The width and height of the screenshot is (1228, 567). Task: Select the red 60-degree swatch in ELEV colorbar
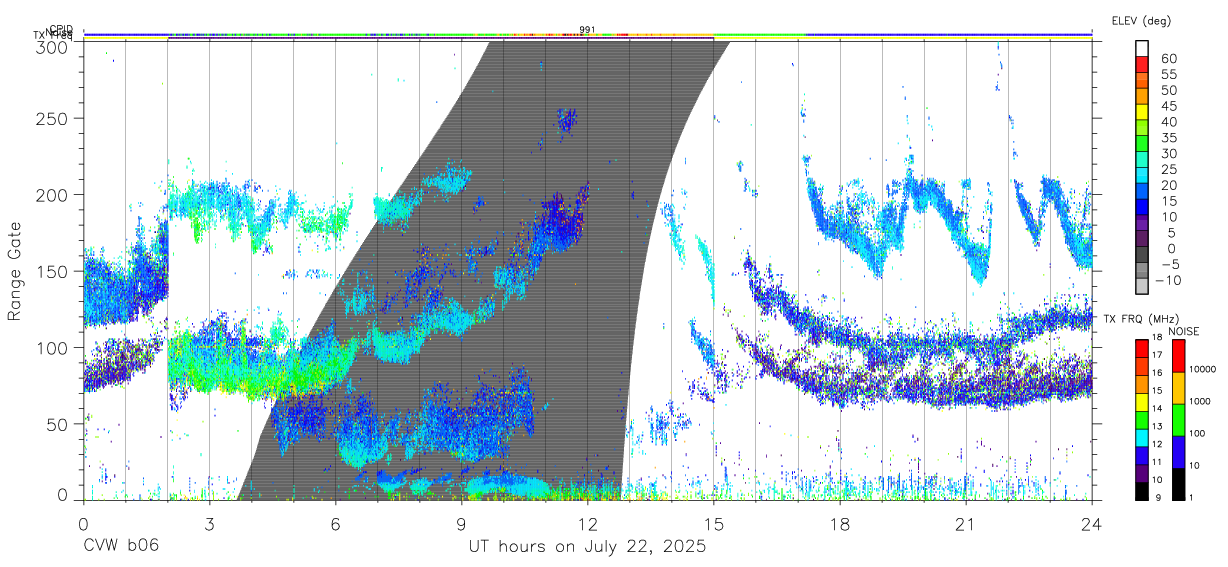tap(1142, 65)
